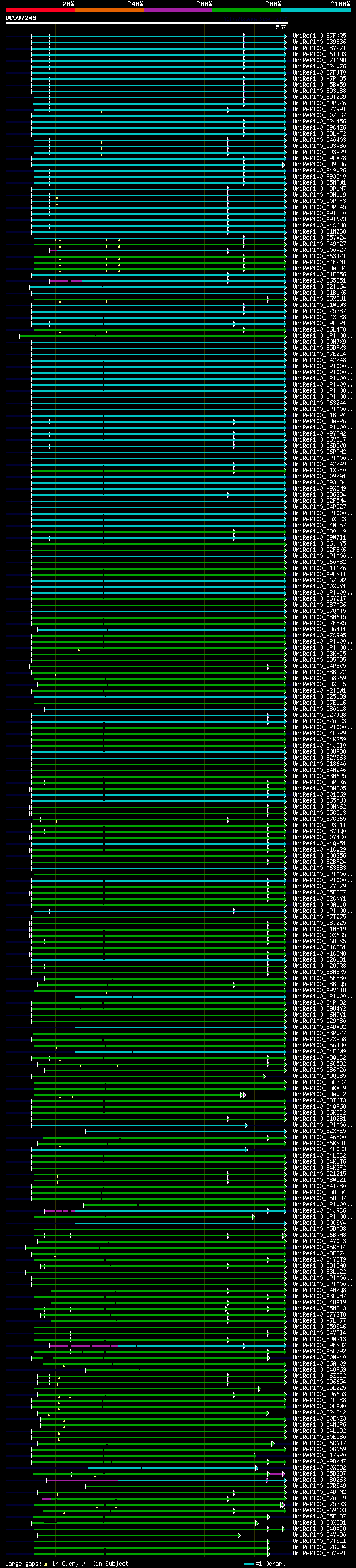Open hit UniRef100_C8YZ71

pos(319,48)
